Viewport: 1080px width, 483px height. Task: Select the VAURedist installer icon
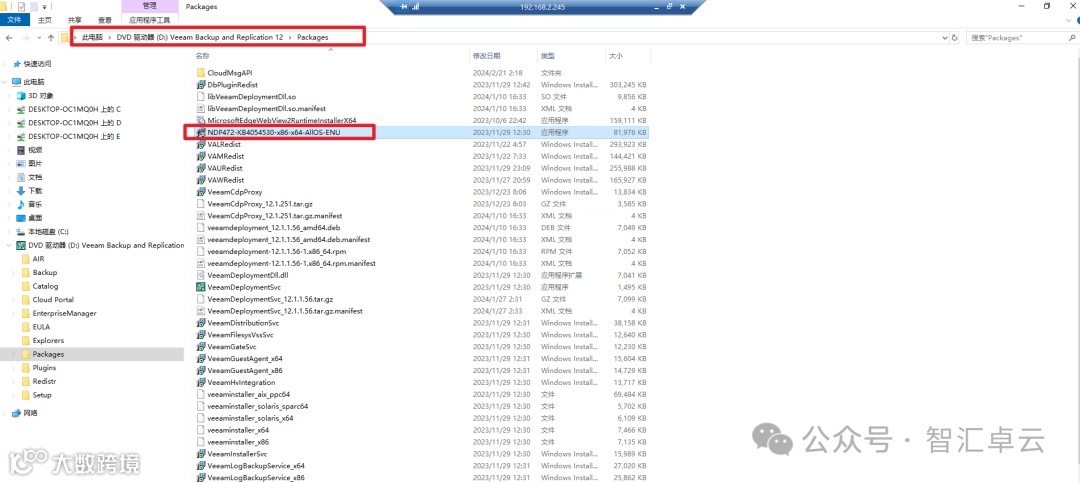click(200, 168)
